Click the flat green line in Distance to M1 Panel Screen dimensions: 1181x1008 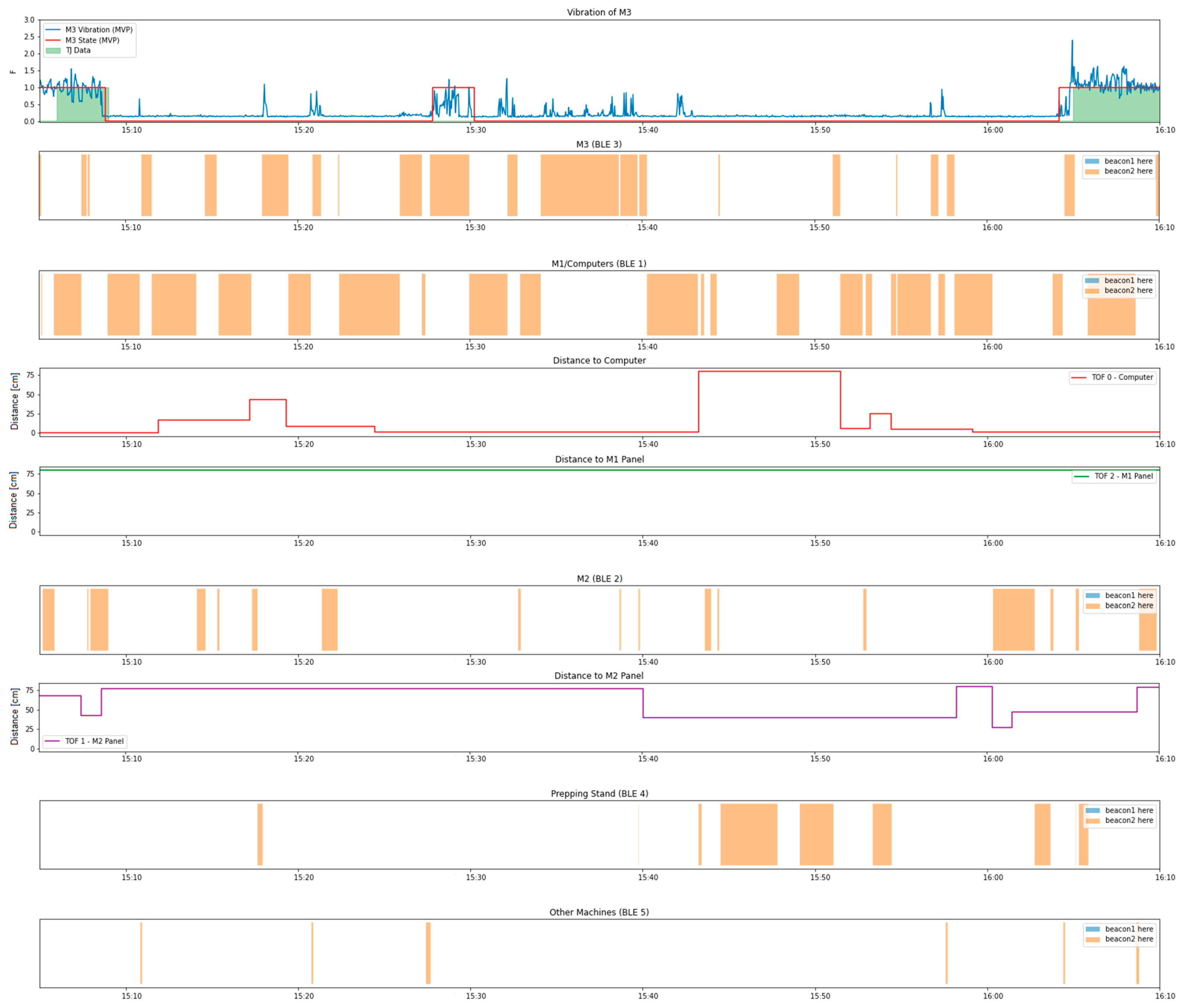point(570,470)
